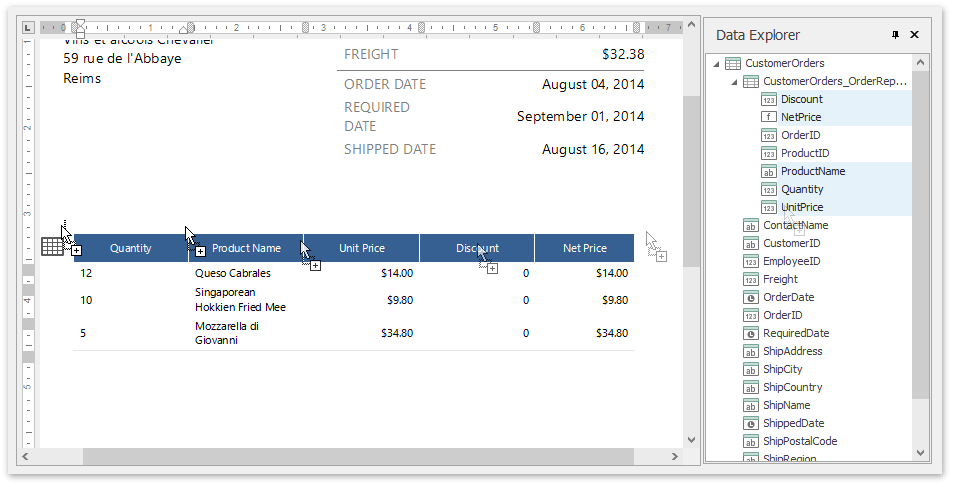
Task: Click the CustomerOrders table icon
Action: pos(733,64)
